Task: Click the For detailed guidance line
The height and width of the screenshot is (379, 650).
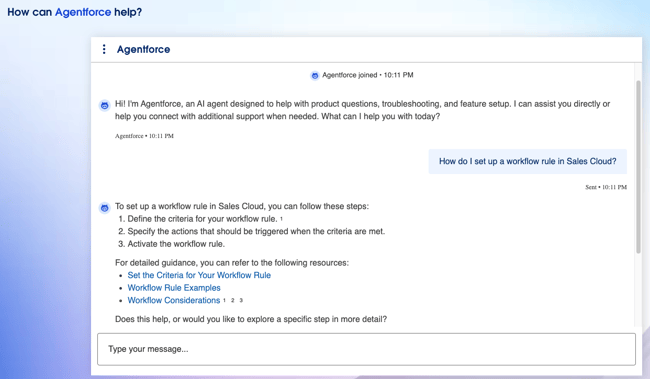Action: pos(232,263)
